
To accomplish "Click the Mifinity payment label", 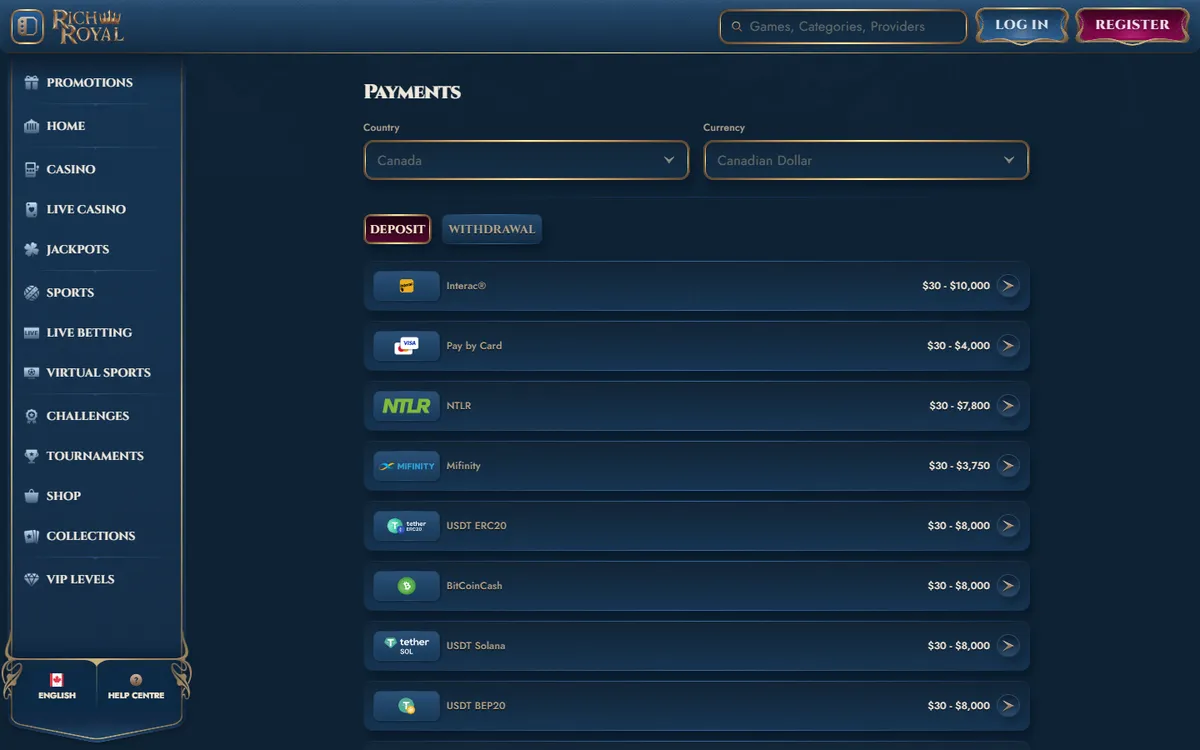I will point(463,466).
